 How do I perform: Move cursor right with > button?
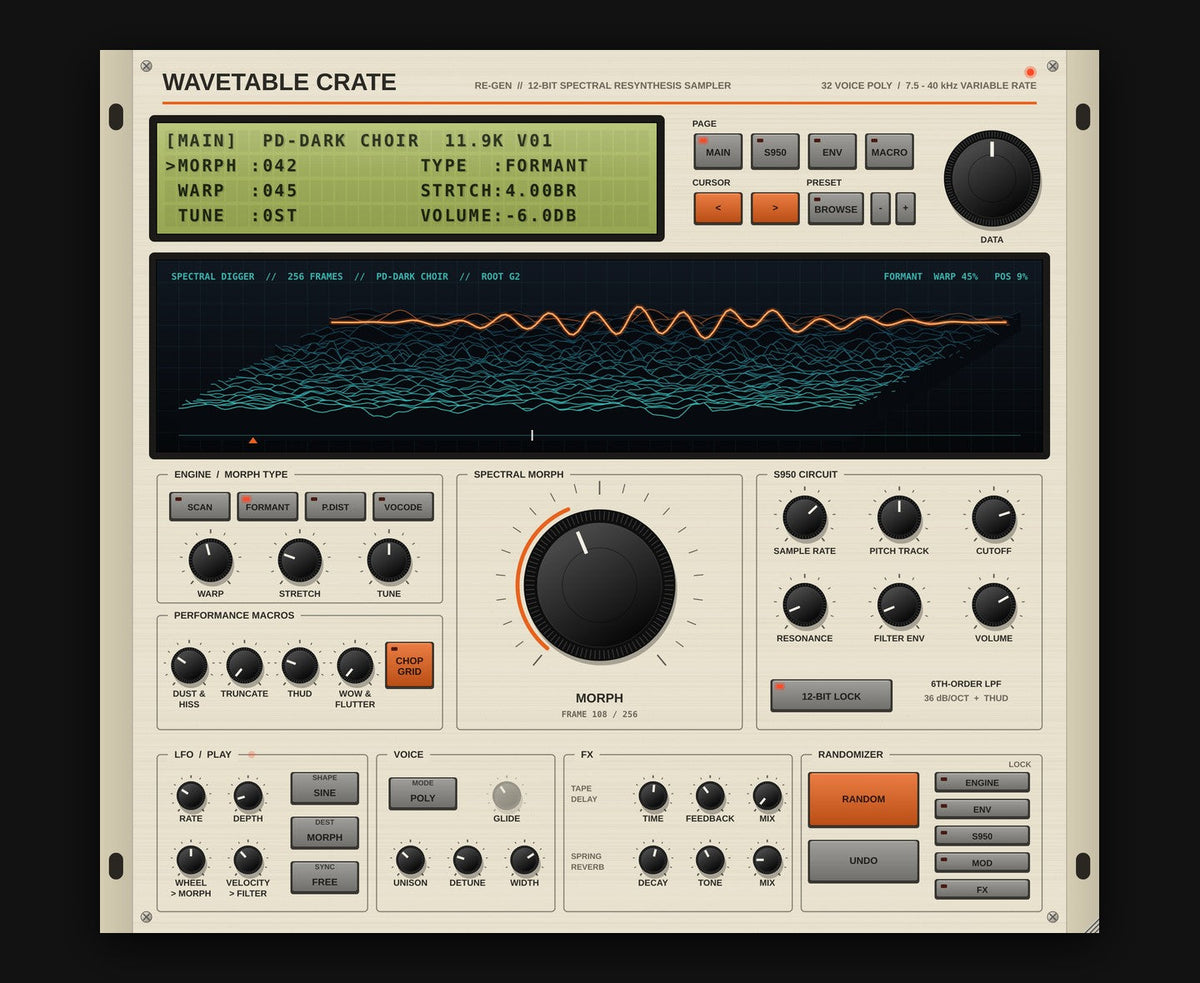(775, 208)
